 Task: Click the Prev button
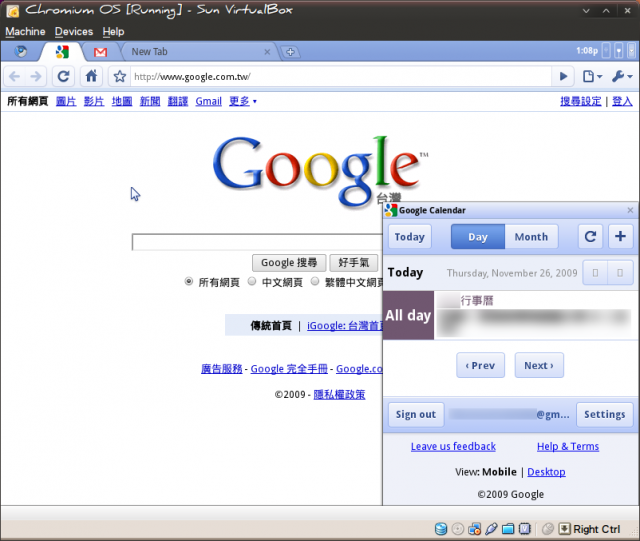(x=480, y=365)
